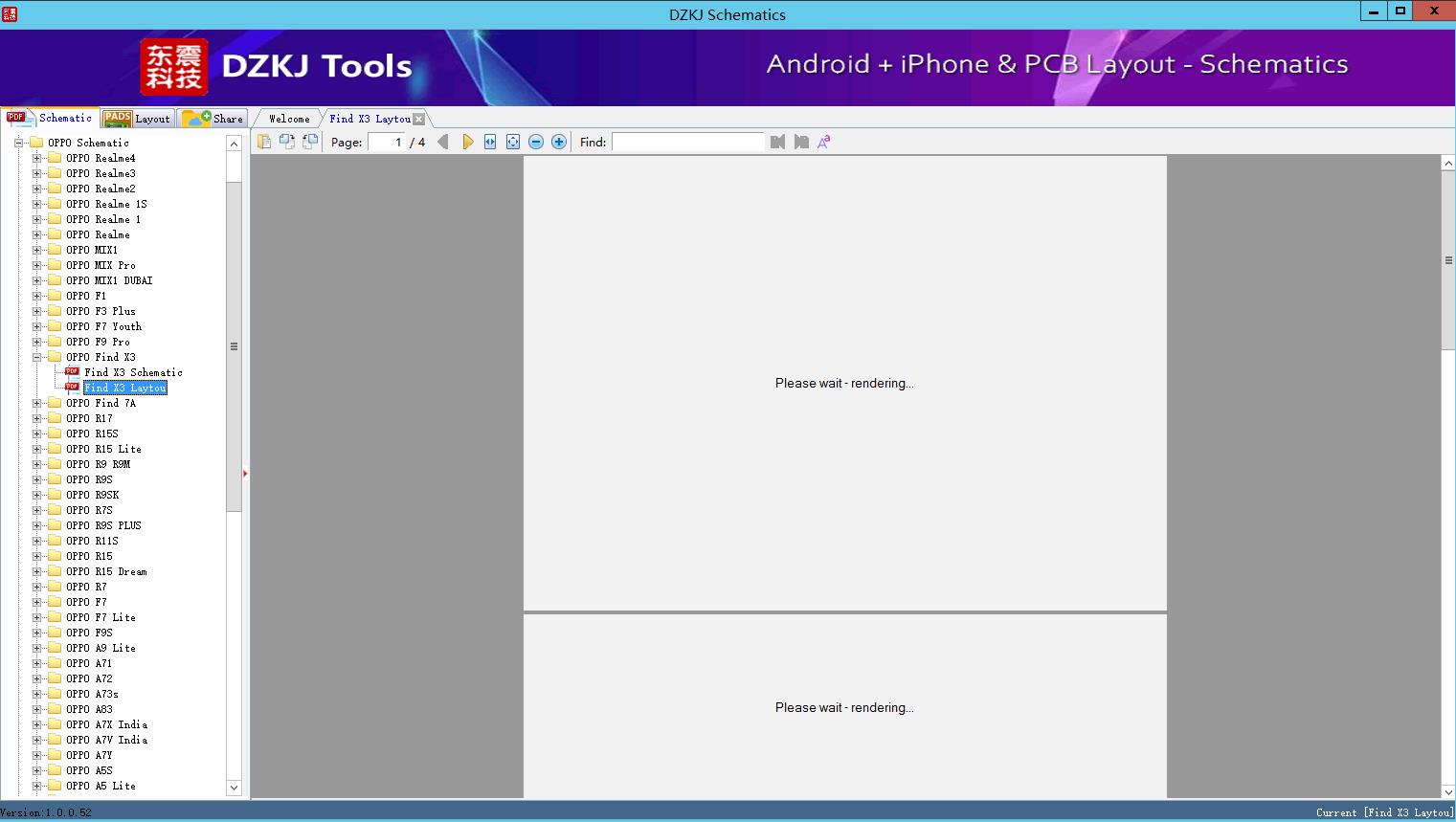
Task: Click the OPPO F1 folder icon
Action: pyautogui.click(x=55, y=296)
